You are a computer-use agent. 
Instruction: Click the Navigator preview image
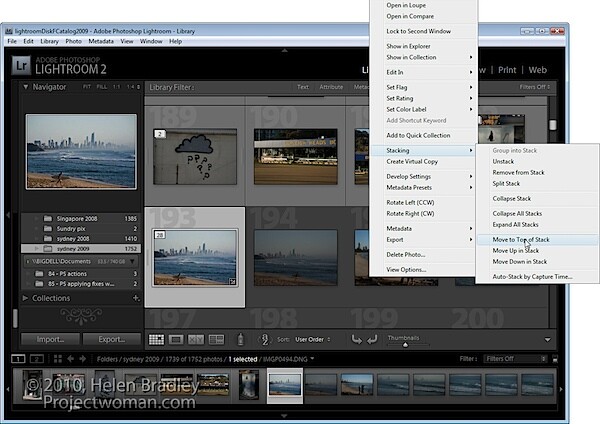tap(81, 152)
